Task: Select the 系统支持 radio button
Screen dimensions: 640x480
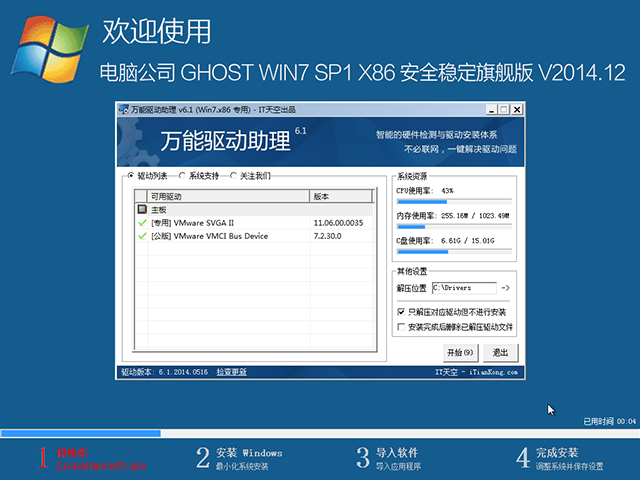Action: point(182,176)
